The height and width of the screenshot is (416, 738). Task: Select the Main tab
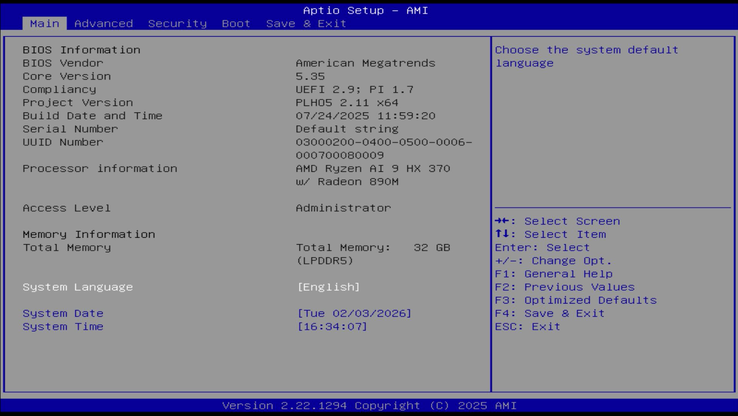point(44,23)
